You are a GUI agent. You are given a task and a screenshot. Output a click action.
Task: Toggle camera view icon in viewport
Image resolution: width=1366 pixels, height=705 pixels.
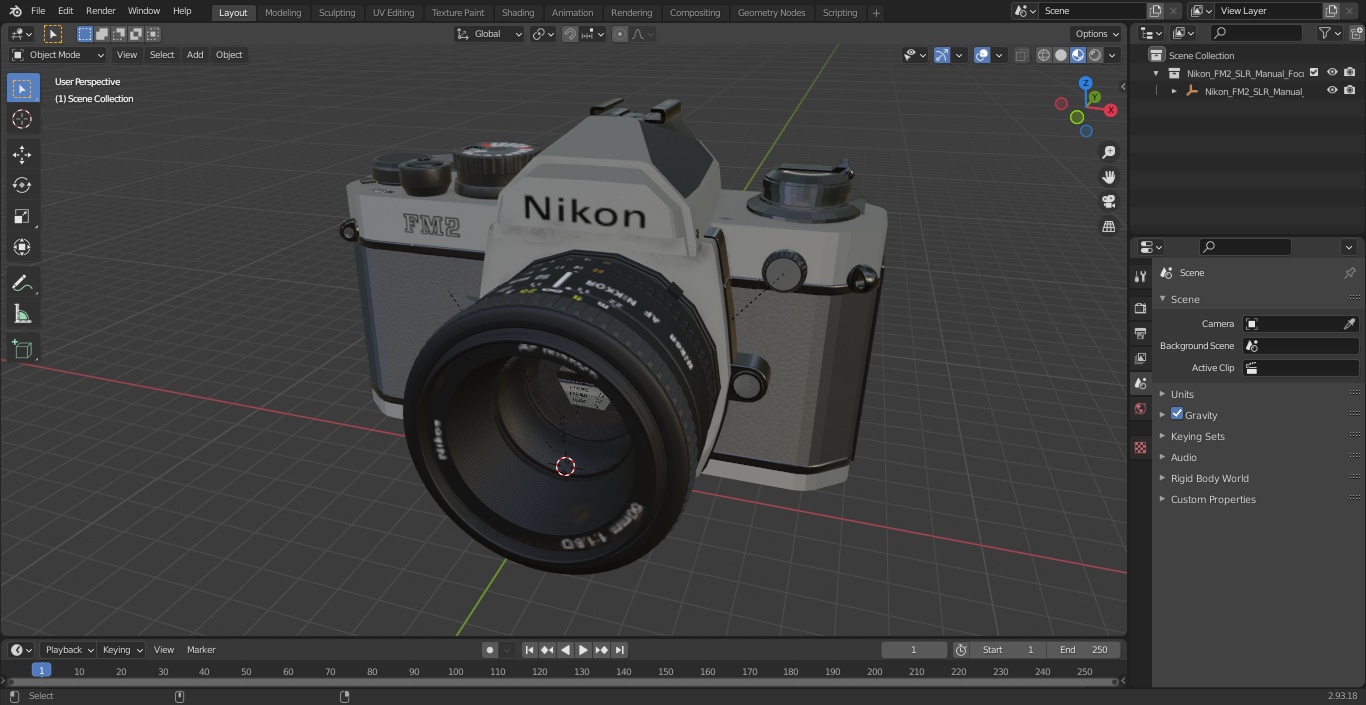click(x=1108, y=202)
